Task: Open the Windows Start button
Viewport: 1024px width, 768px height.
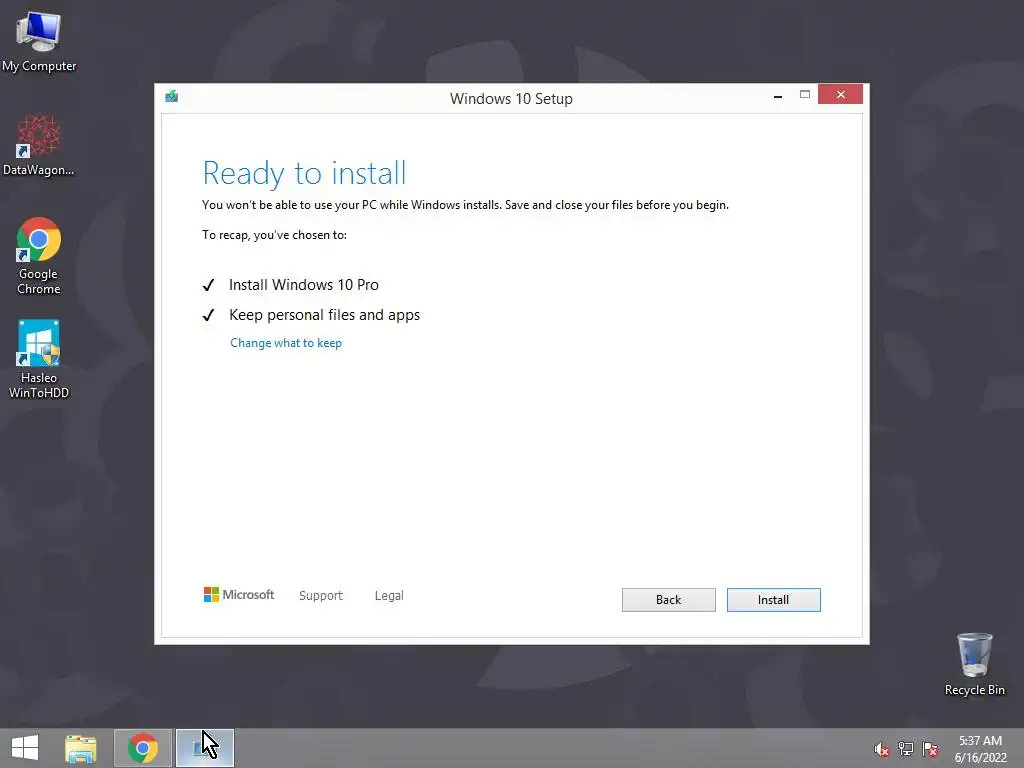Action: point(25,748)
